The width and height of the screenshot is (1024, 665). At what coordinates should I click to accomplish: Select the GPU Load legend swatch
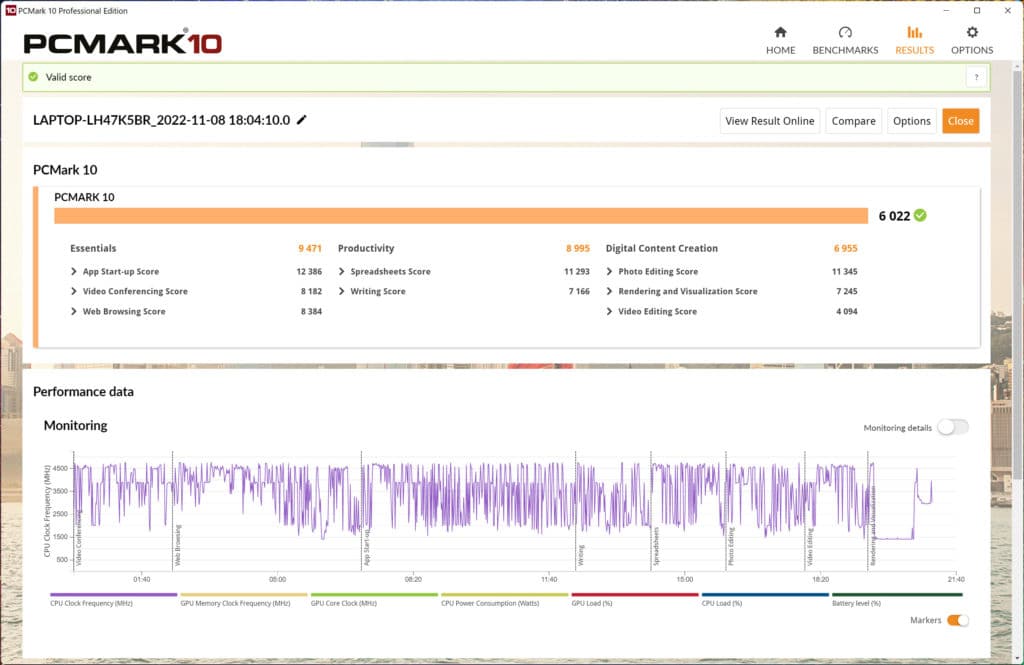635,595
